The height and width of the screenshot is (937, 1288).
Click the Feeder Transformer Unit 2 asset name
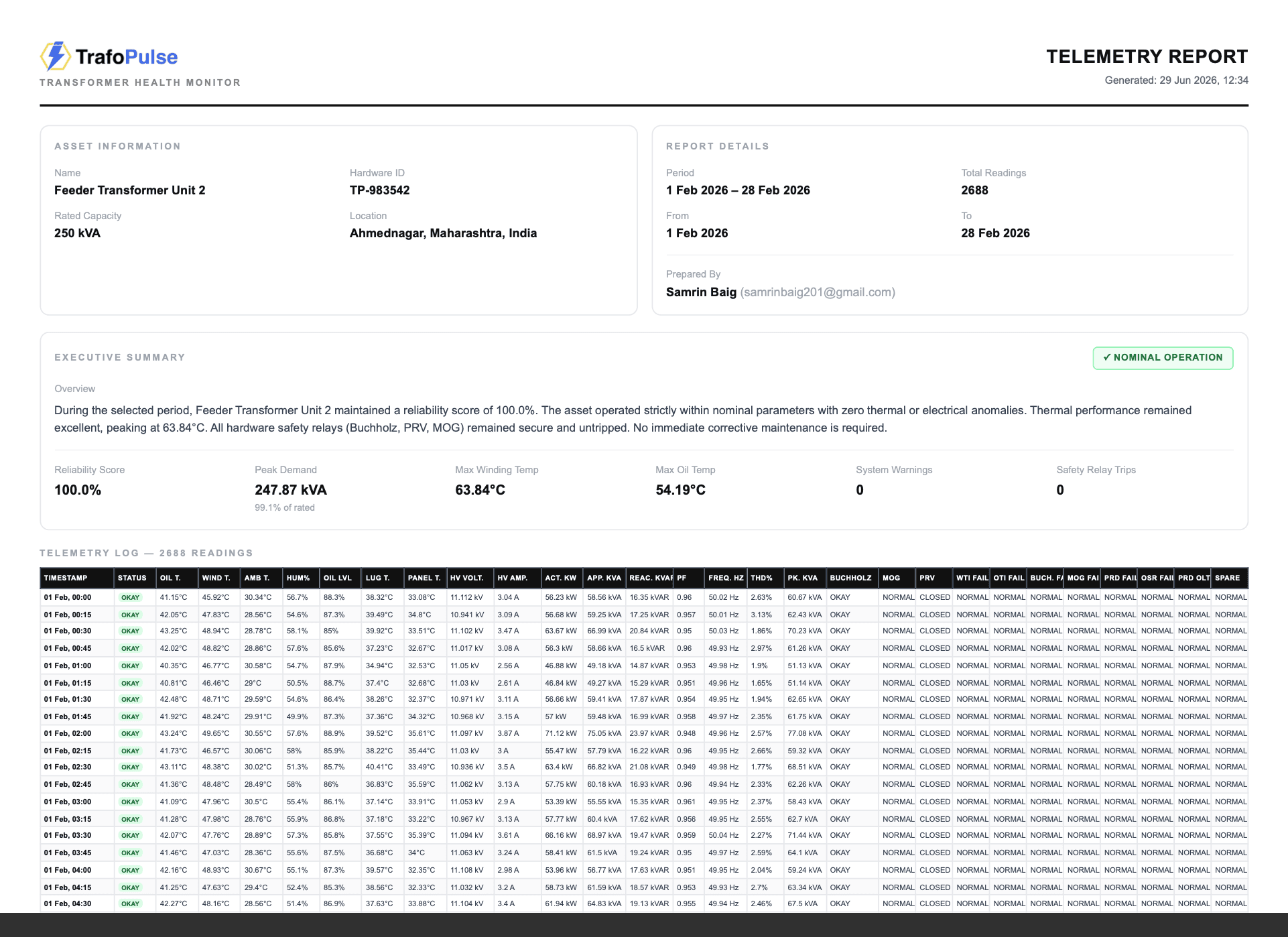[130, 190]
